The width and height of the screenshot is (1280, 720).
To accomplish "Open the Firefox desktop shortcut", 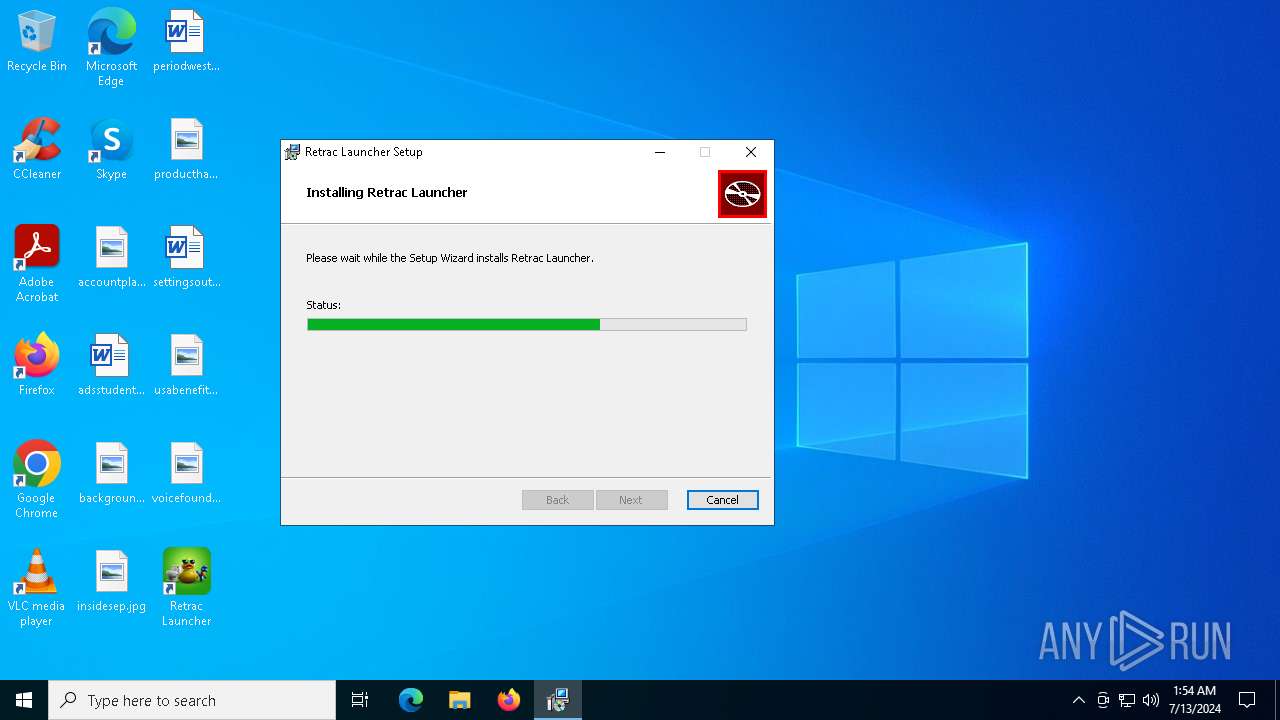I will pyautogui.click(x=37, y=365).
